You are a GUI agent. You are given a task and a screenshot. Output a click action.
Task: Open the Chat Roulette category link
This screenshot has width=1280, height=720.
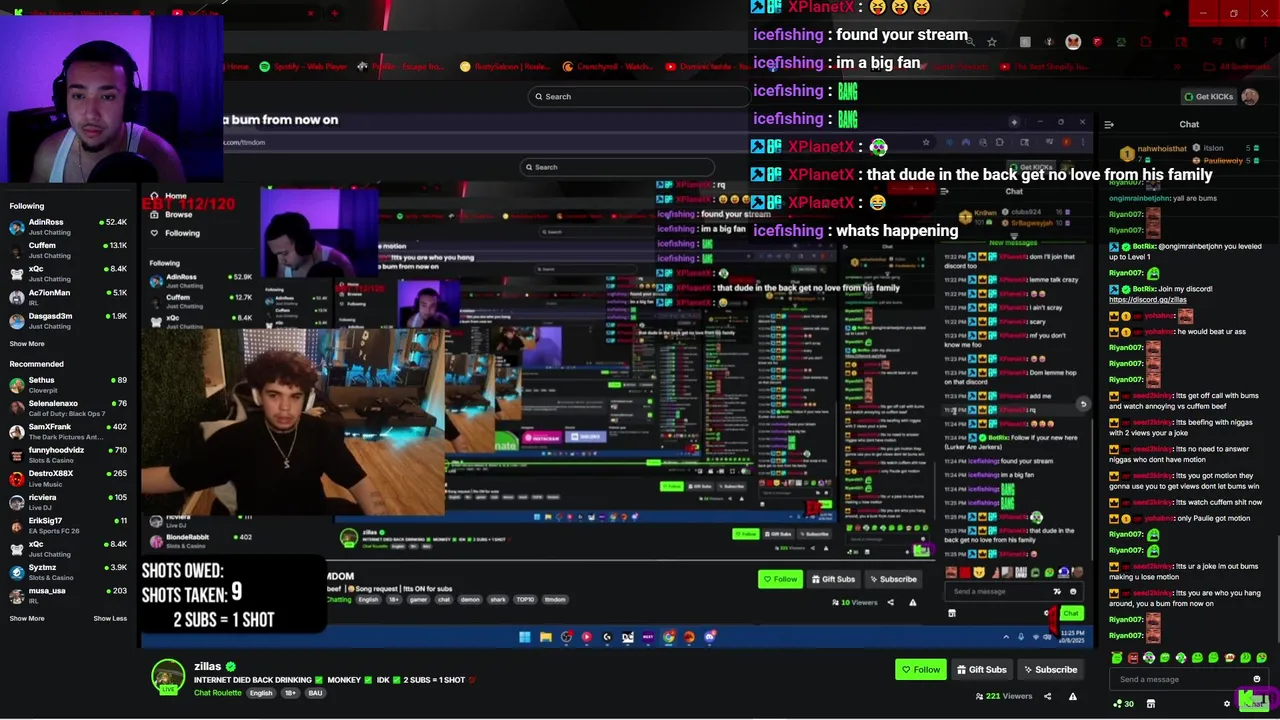click(x=218, y=693)
